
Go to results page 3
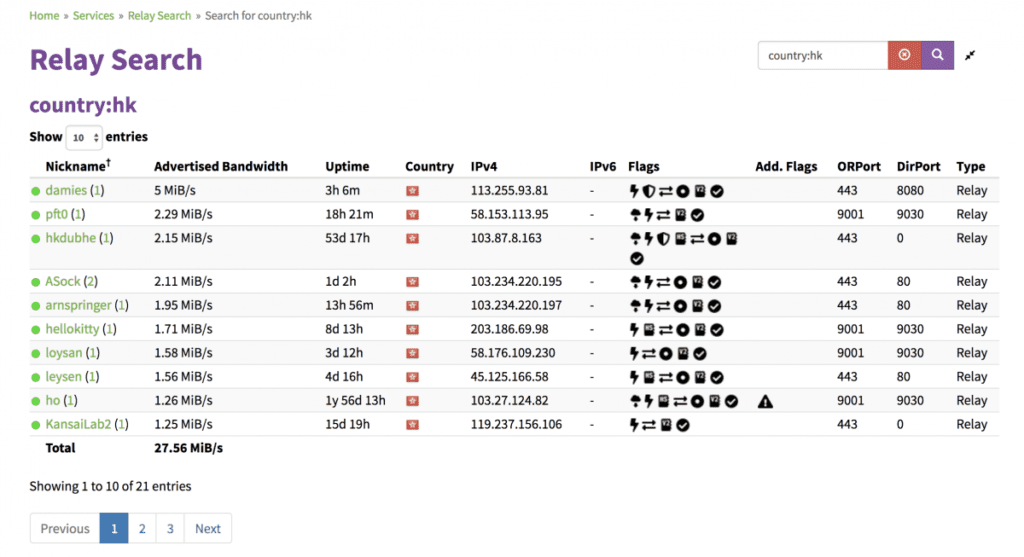(170, 528)
